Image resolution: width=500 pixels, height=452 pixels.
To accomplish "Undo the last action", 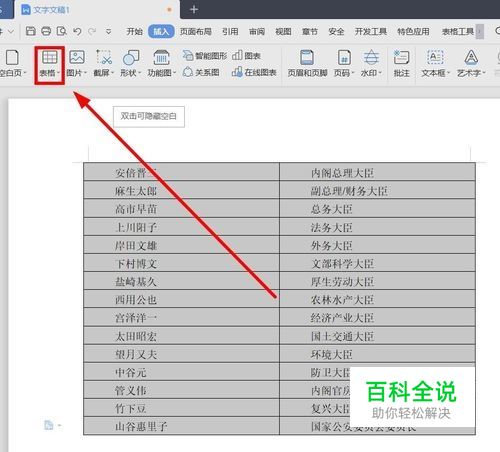I will pyautogui.click(x=77, y=31).
